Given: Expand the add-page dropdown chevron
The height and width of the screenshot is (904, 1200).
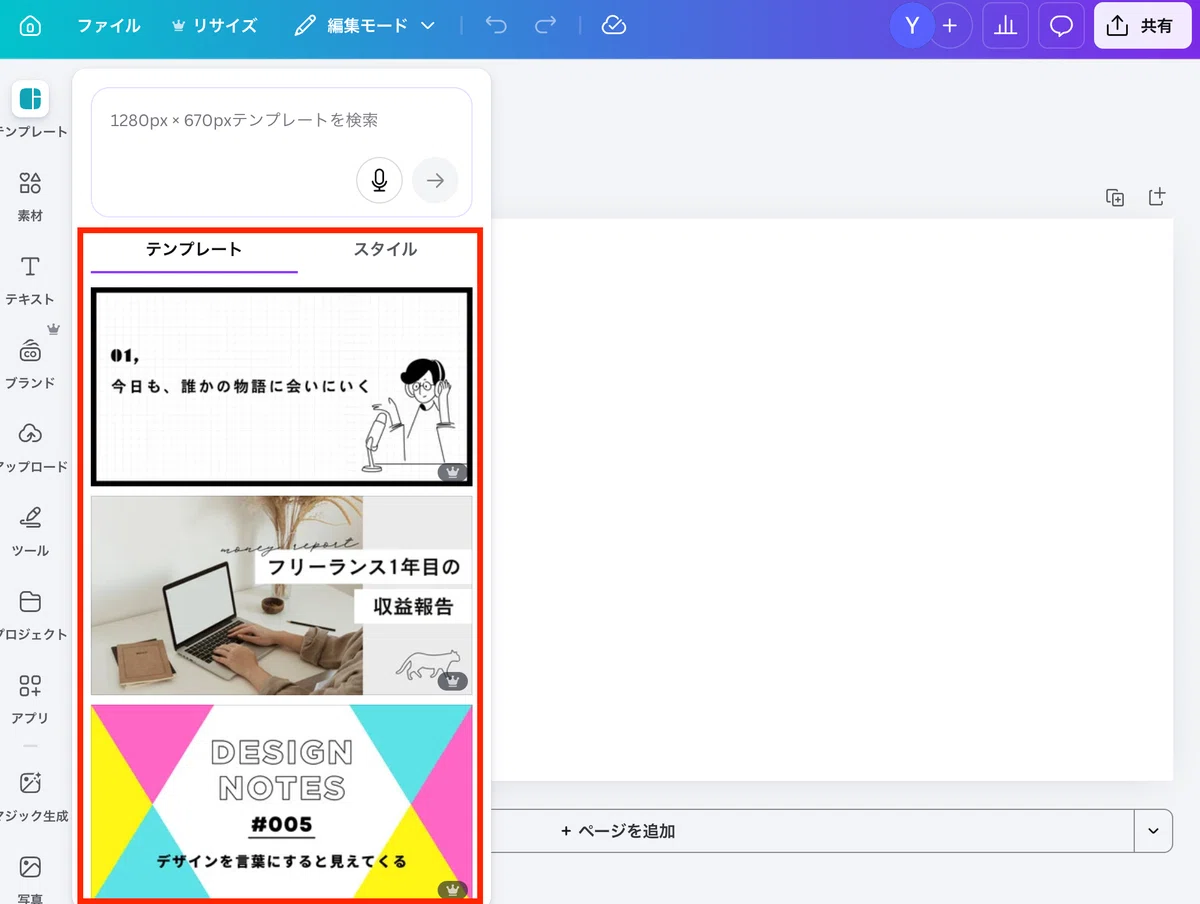Looking at the screenshot, I should pyautogui.click(x=1153, y=831).
